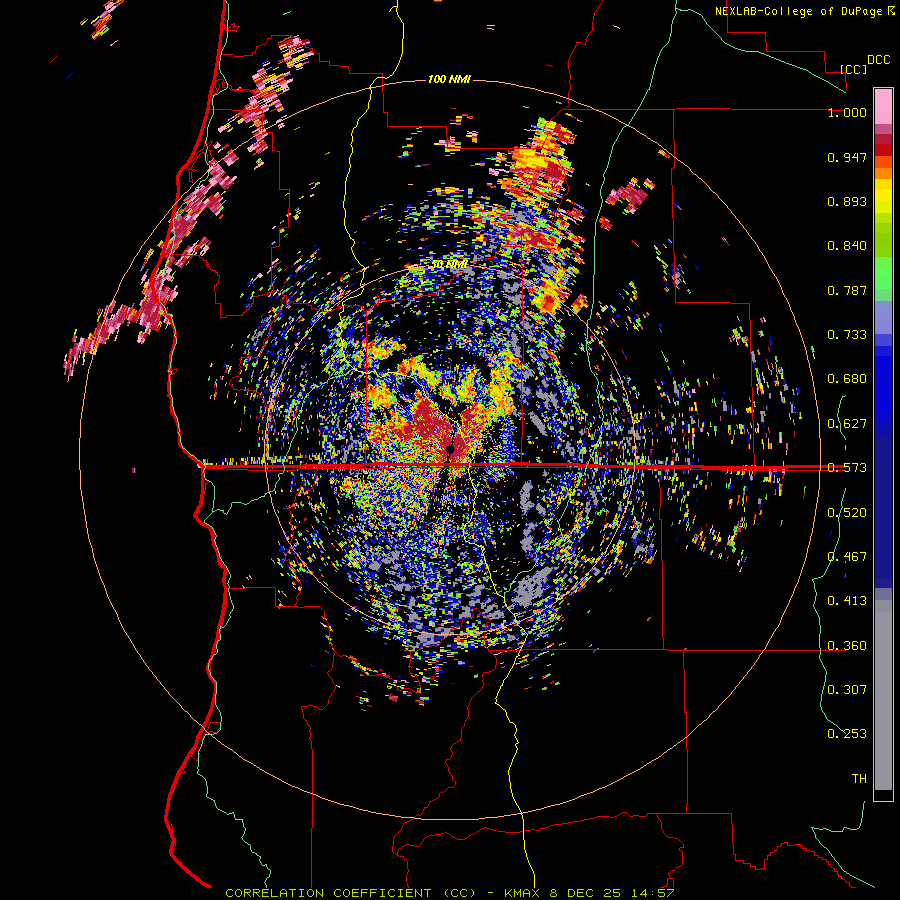This screenshot has height=900, width=900.
Task: Select the 0.467 scale value
Action: coord(847,557)
